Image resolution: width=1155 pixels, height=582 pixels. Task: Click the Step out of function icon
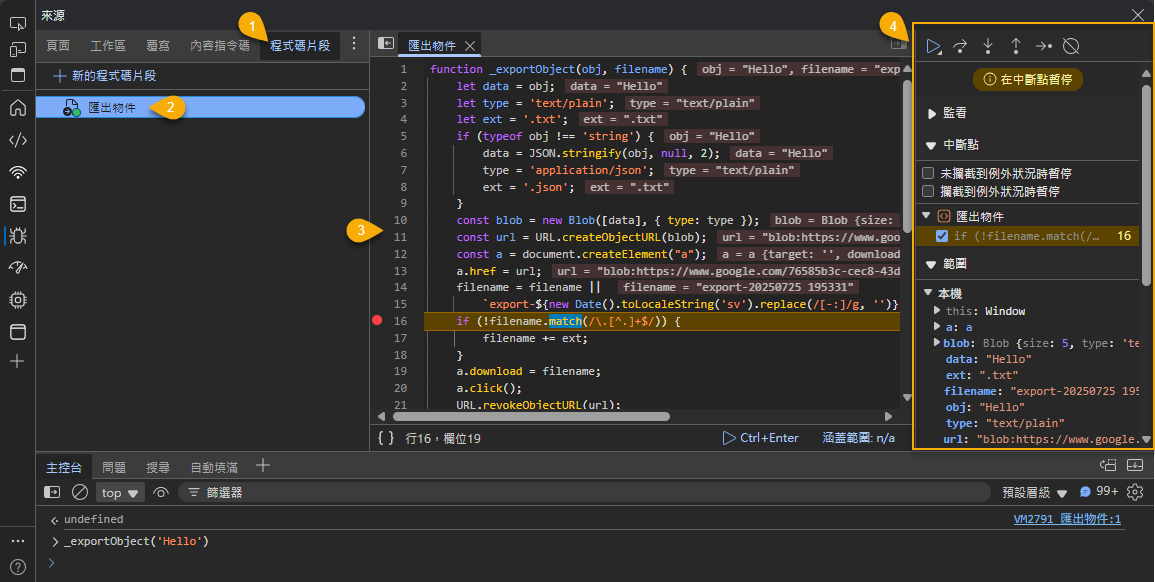(1016, 46)
